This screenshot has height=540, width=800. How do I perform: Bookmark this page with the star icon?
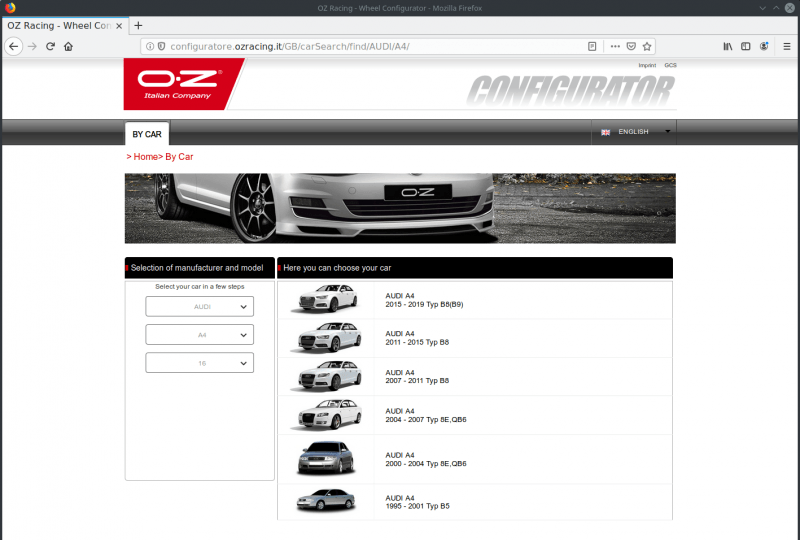(x=647, y=46)
